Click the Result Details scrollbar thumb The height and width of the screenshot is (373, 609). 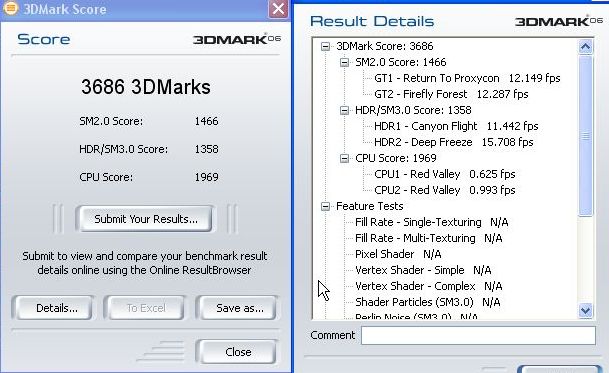[x=585, y=135]
